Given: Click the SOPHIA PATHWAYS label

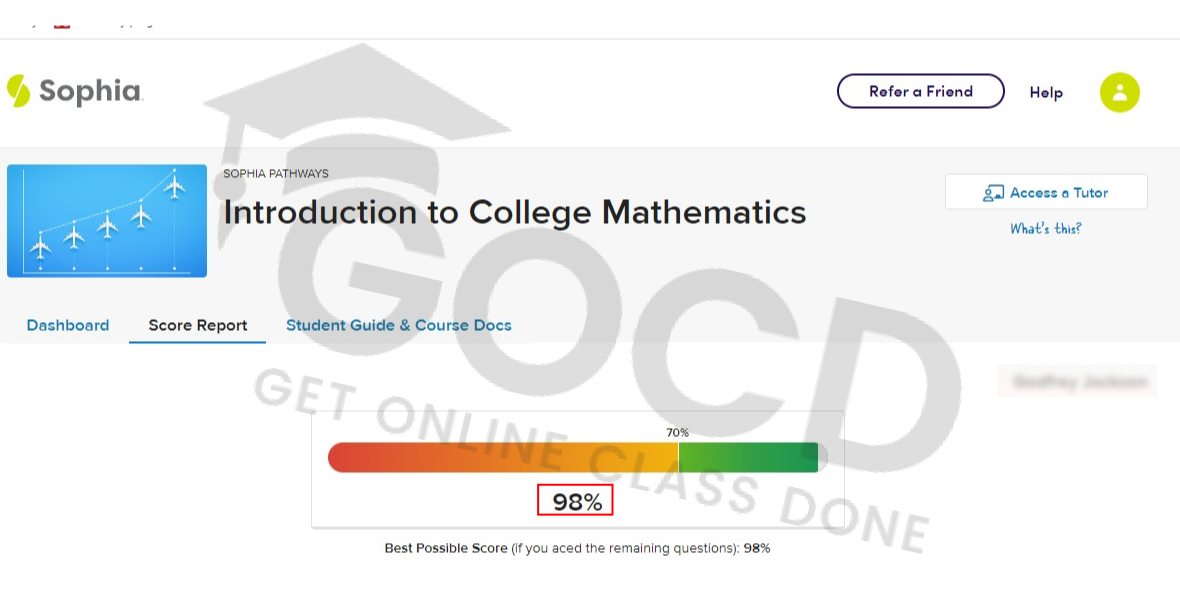Looking at the screenshot, I should pos(276,174).
